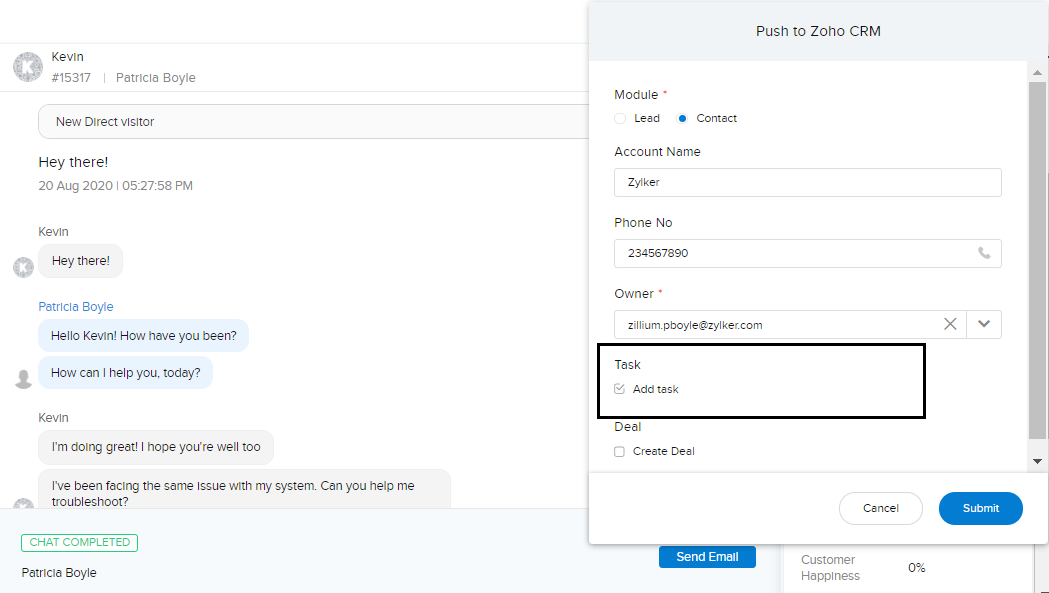Screen dimensions: 1049x593
Task: Select the Contact module radio button
Action: pos(682,118)
